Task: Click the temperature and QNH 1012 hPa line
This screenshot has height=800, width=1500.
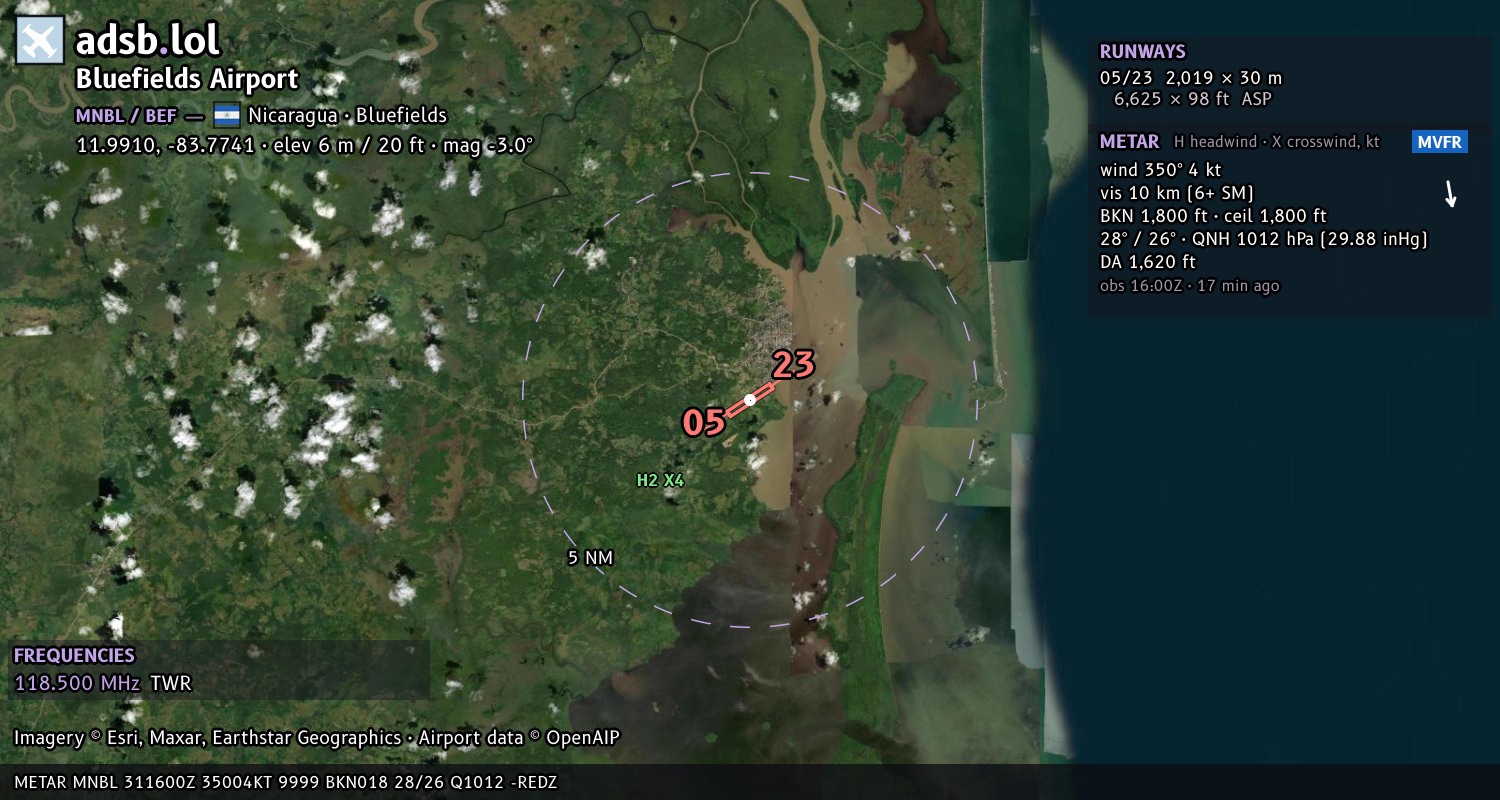Action: point(1264,239)
